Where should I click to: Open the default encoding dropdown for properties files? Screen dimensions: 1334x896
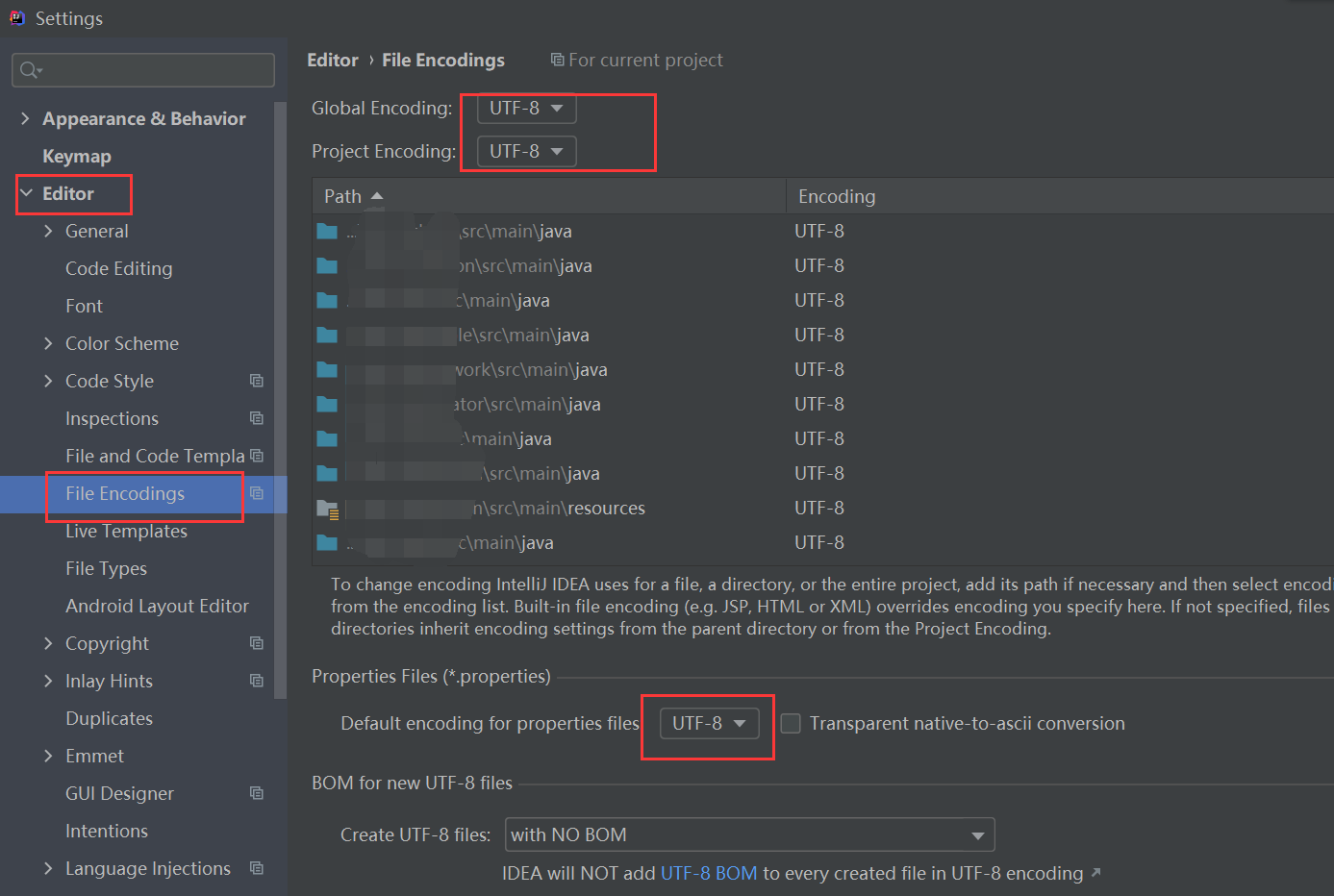pos(707,723)
